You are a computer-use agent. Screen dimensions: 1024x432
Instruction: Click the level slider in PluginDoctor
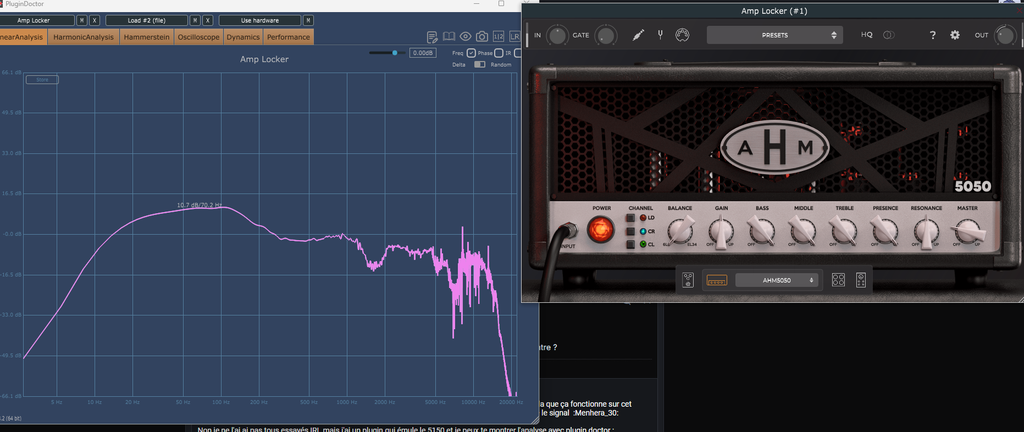pyautogui.click(x=387, y=53)
